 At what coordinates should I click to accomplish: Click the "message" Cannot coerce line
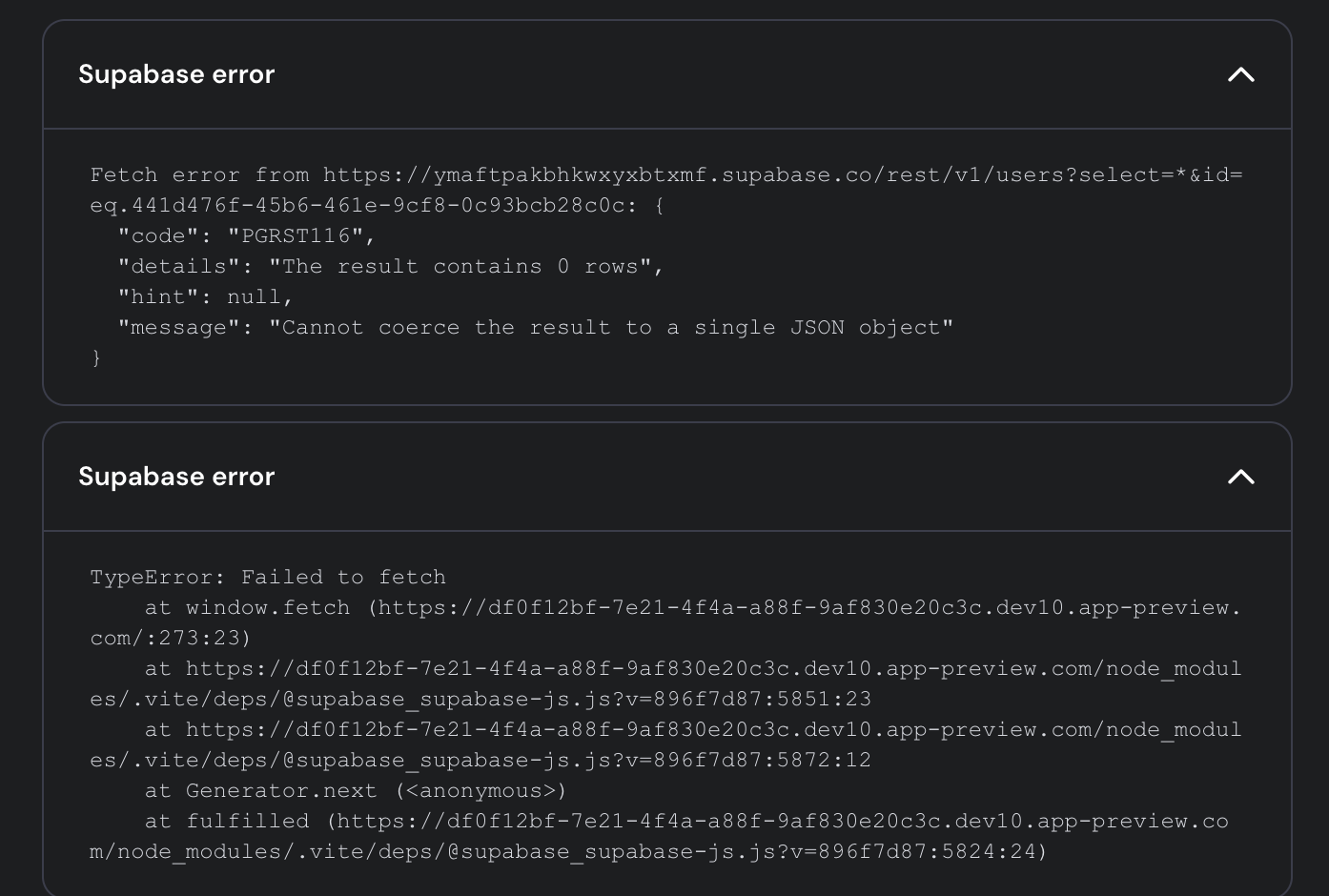coord(535,328)
